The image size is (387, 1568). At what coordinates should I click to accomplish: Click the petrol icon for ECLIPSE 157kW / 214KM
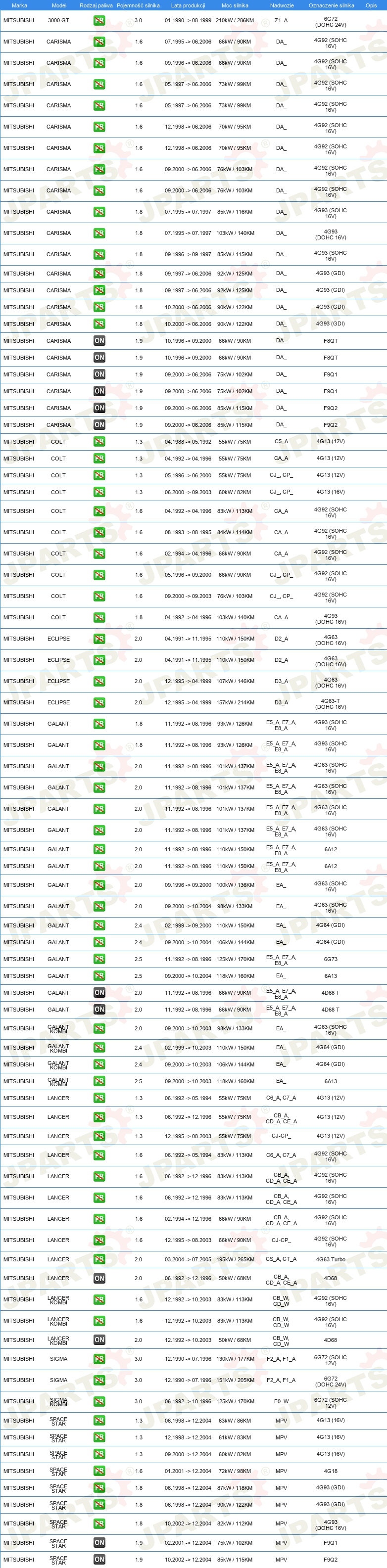tap(99, 702)
